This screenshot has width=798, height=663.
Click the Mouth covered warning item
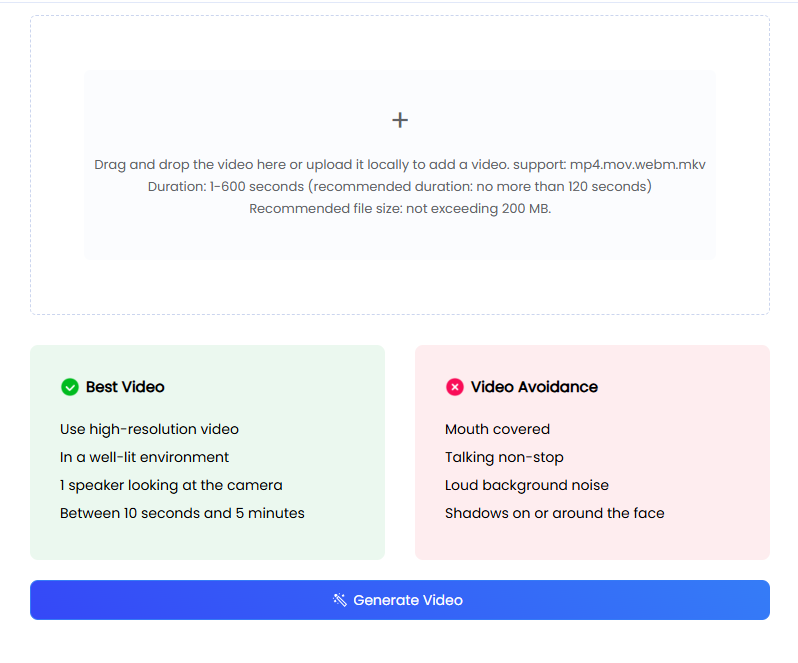(x=497, y=429)
